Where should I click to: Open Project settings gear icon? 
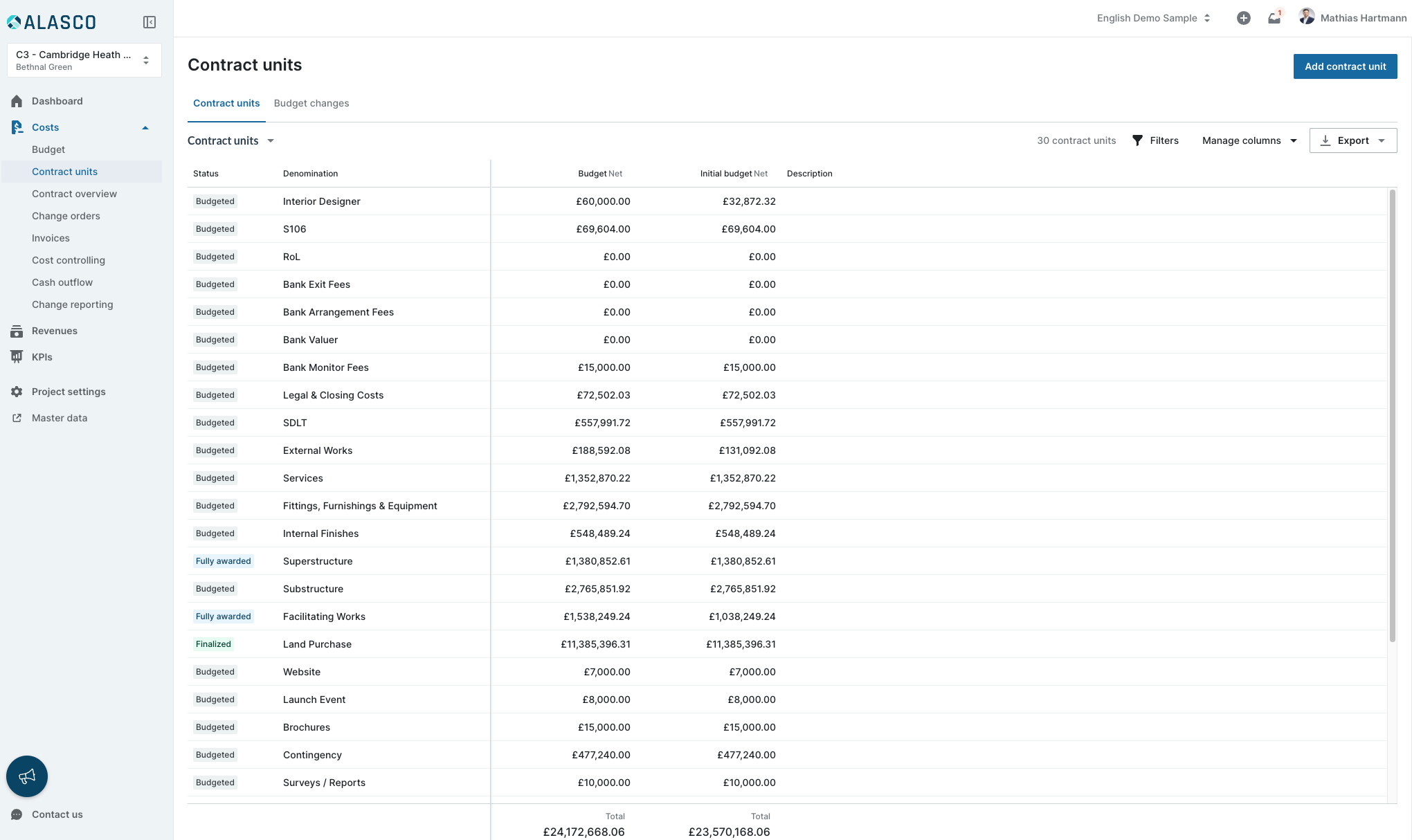coord(17,392)
